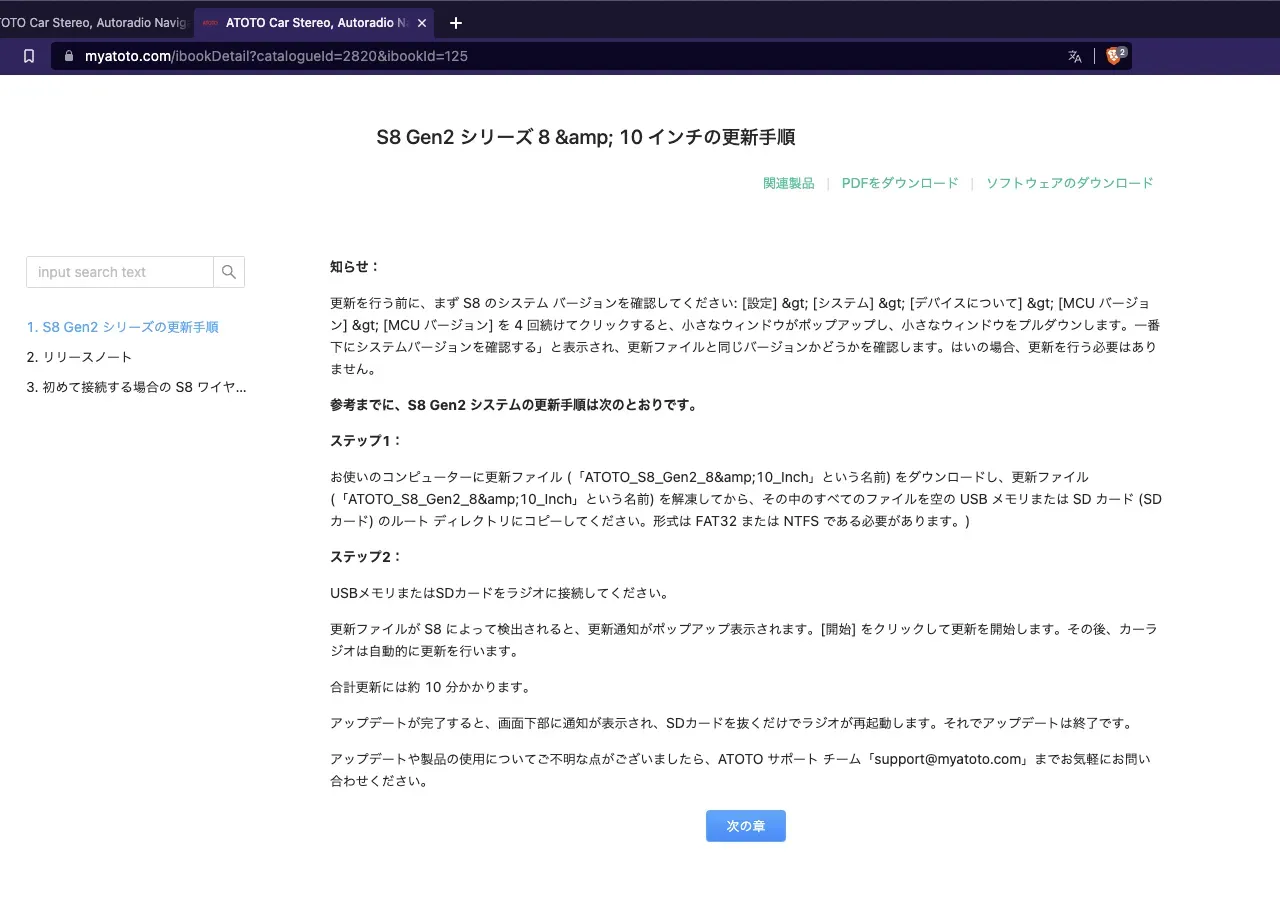Click the '知らせ：' heading
The height and width of the screenshot is (923, 1280).
(x=355, y=267)
